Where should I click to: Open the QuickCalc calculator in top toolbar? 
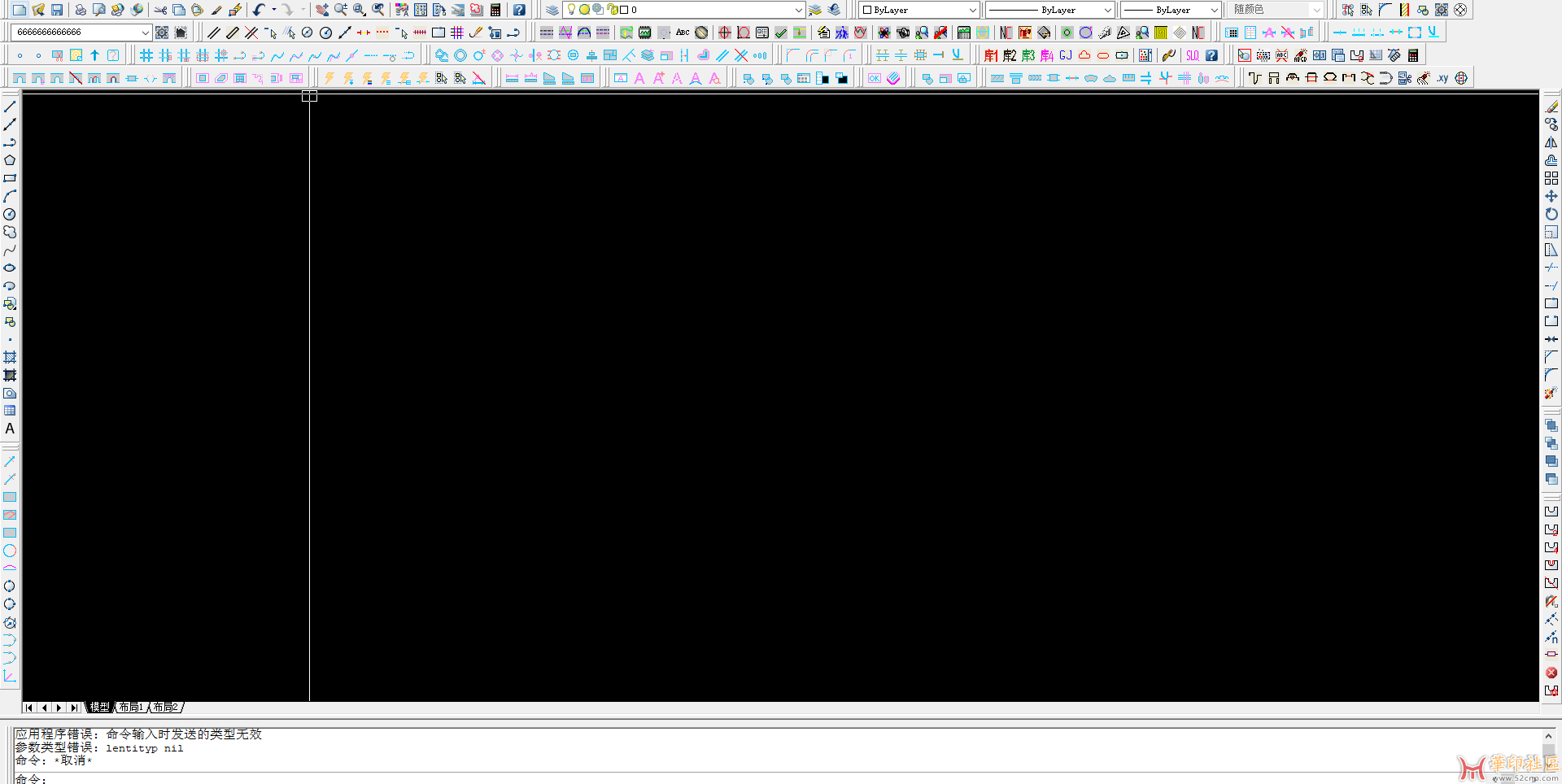click(x=495, y=10)
